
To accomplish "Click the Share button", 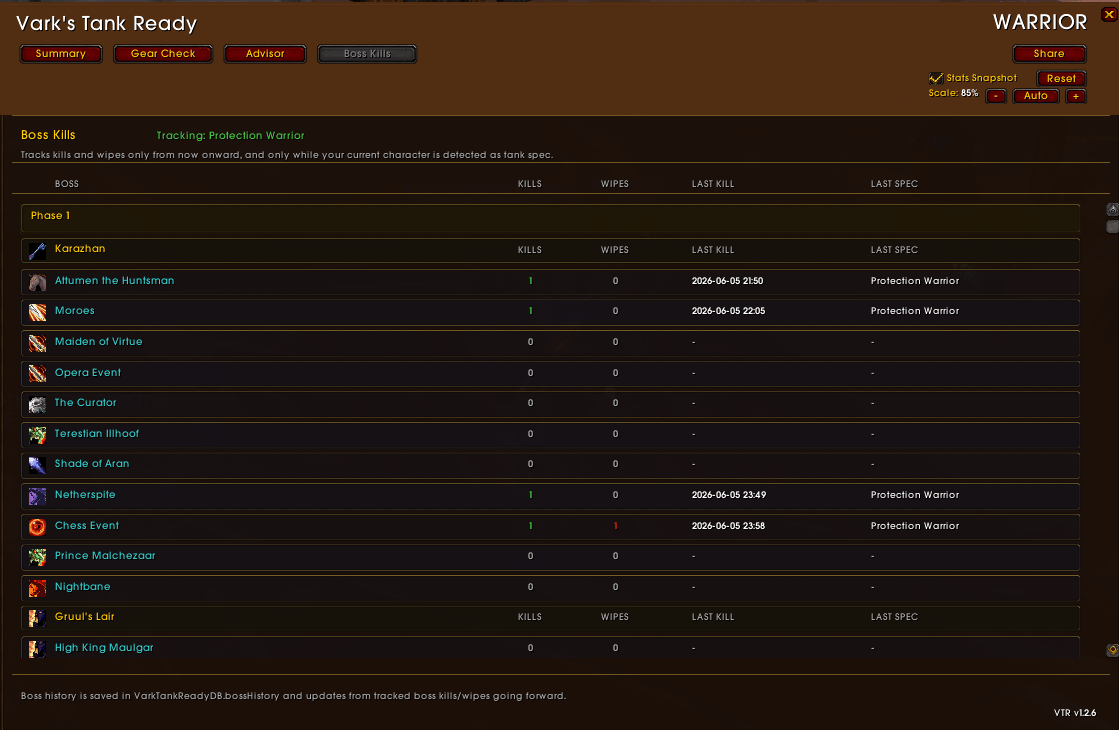I will point(1049,54).
